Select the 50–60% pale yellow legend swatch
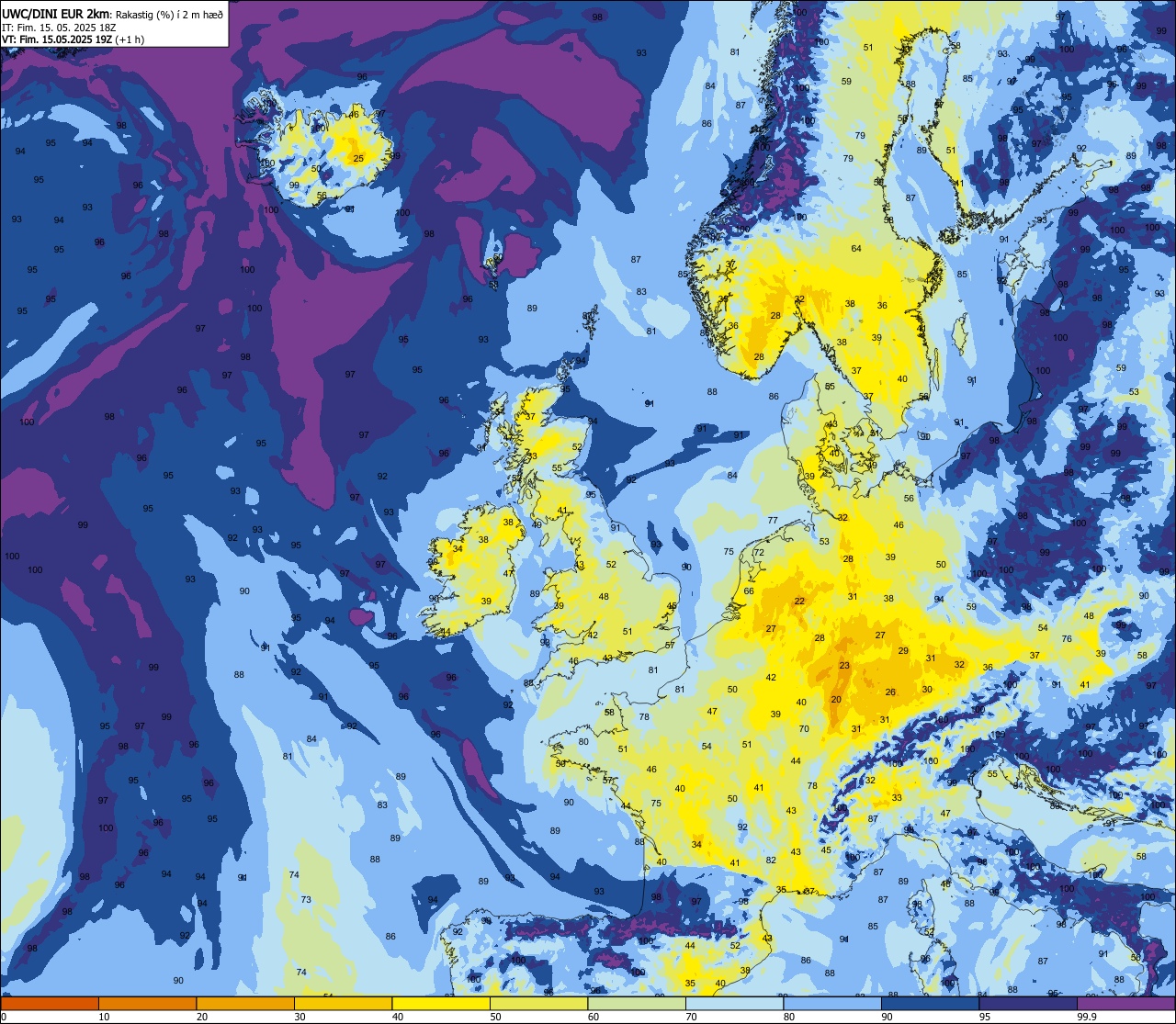The height and width of the screenshot is (1024, 1176). tap(538, 1003)
